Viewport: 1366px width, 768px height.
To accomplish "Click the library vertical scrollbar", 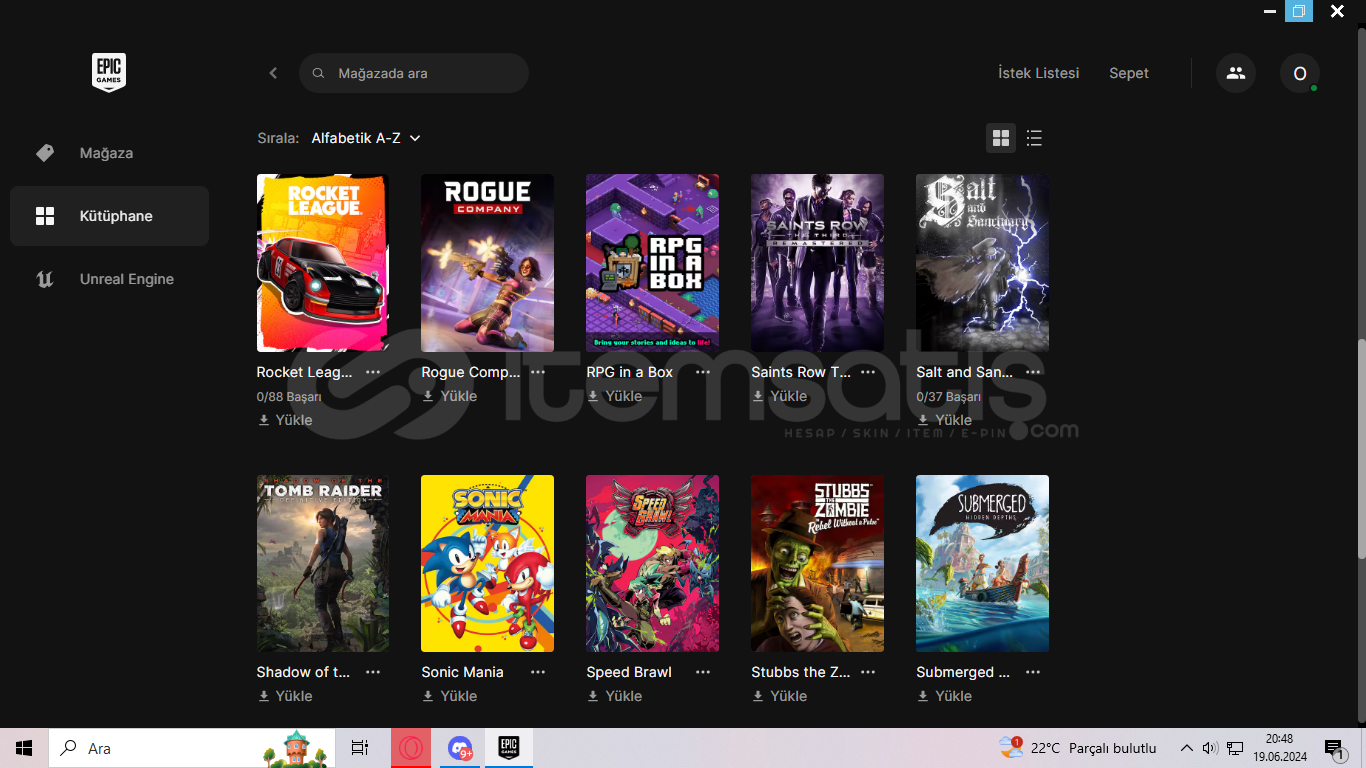I will pos(1360,448).
